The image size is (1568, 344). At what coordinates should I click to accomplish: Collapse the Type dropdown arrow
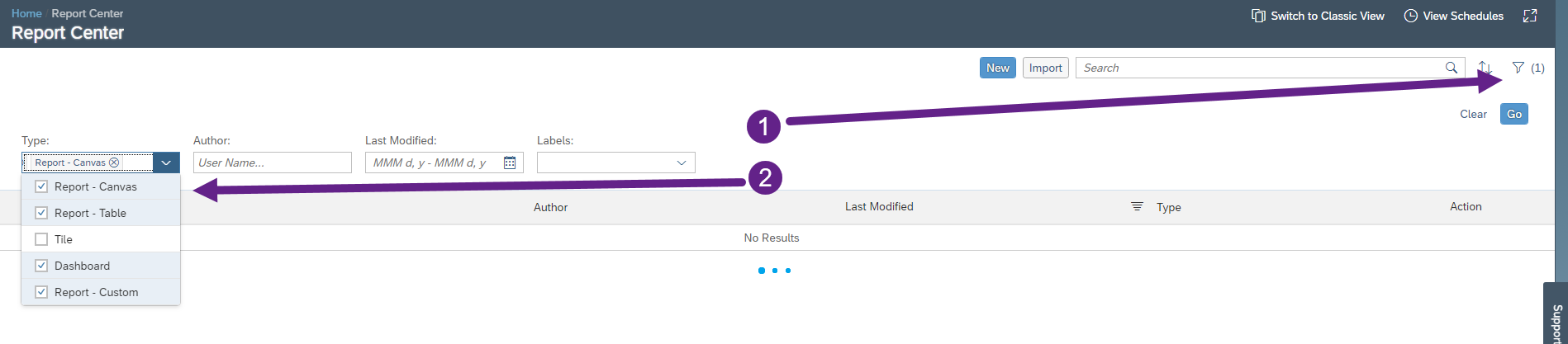(166, 163)
